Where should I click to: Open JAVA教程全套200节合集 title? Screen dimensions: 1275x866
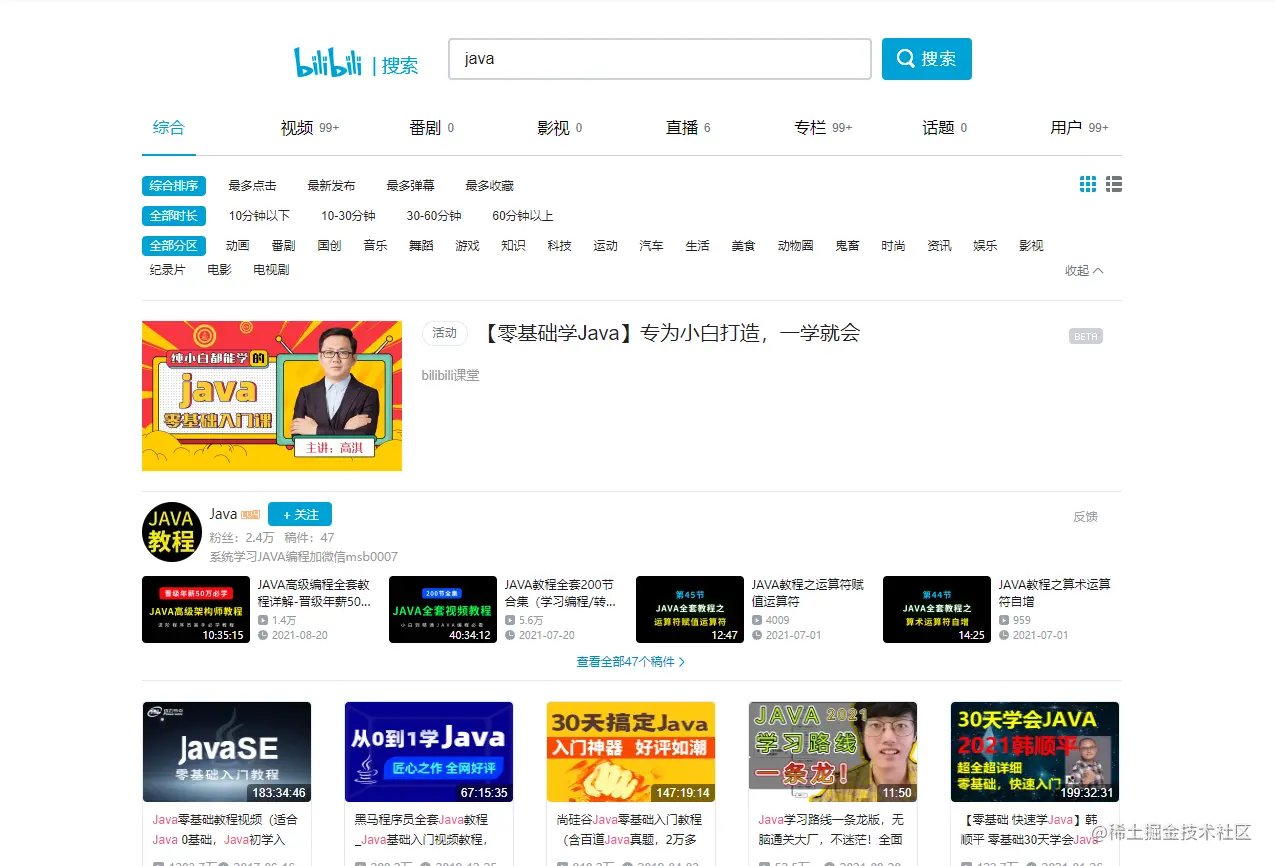(560, 593)
